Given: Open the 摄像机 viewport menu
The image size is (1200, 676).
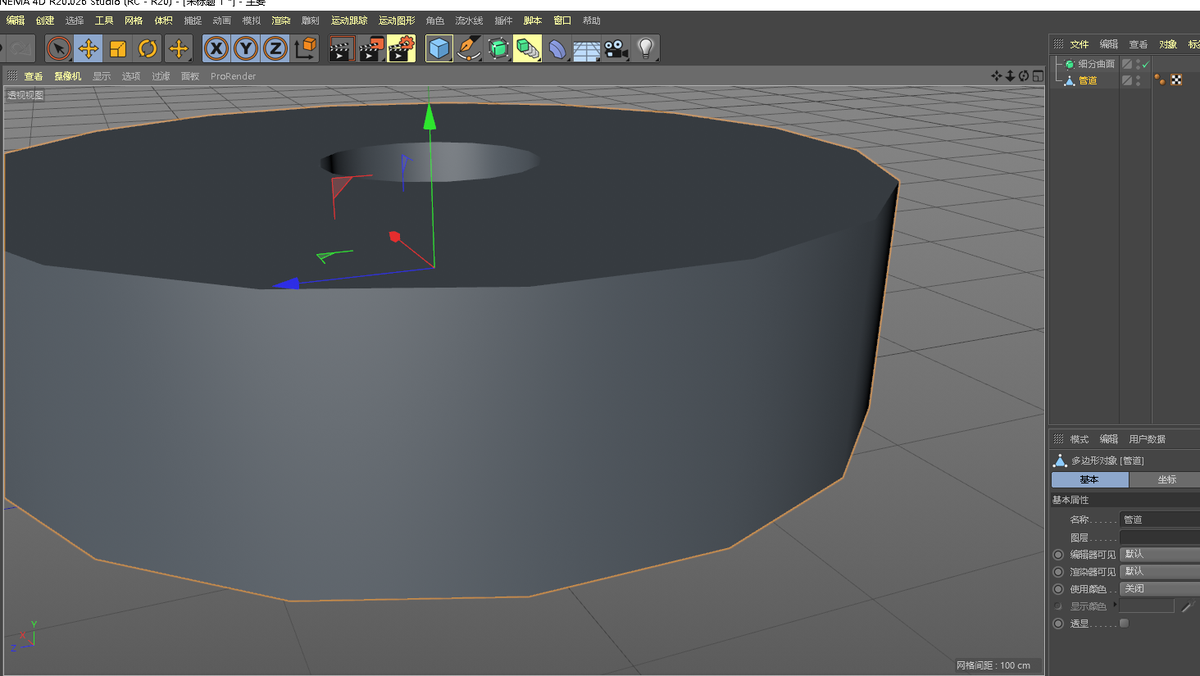Looking at the screenshot, I should [x=68, y=76].
